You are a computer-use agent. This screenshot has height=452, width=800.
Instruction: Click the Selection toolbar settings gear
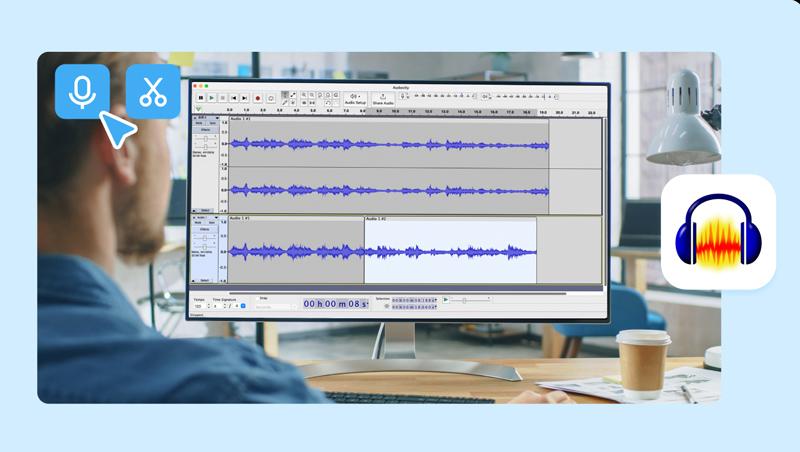(x=386, y=306)
